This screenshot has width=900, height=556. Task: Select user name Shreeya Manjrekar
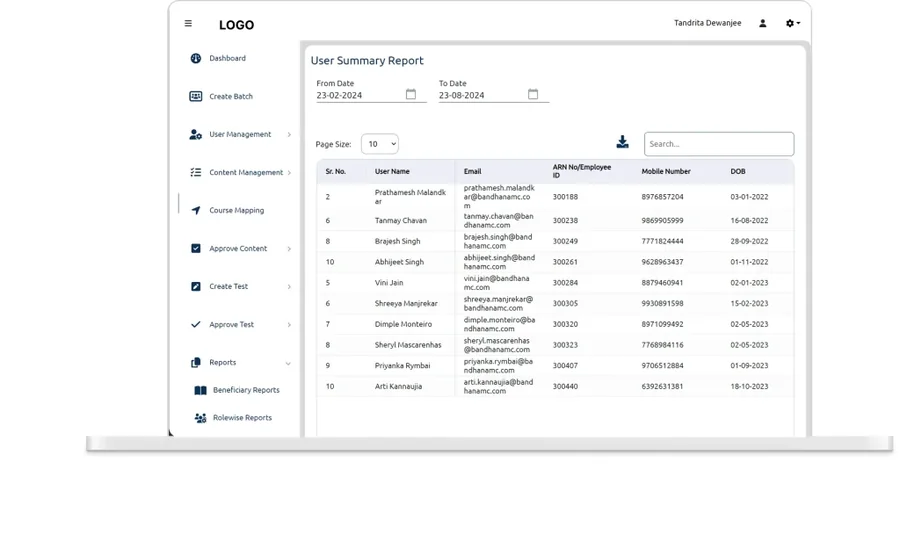coord(406,304)
